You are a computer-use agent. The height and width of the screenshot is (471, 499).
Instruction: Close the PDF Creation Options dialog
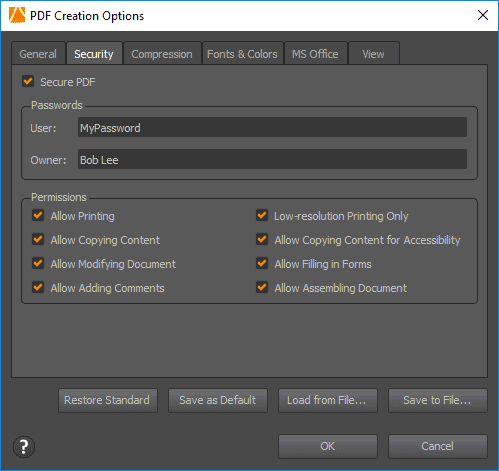(483, 15)
